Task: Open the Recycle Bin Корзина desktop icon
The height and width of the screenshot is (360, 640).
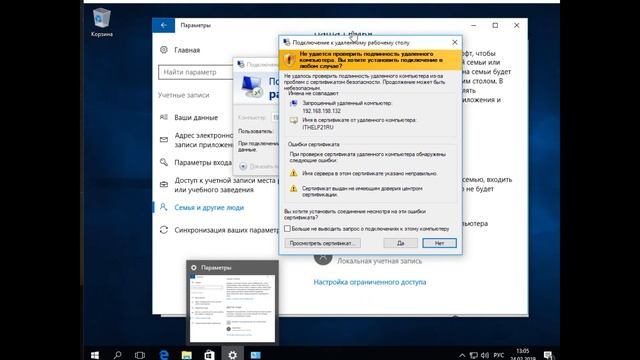Action: coord(102,22)
